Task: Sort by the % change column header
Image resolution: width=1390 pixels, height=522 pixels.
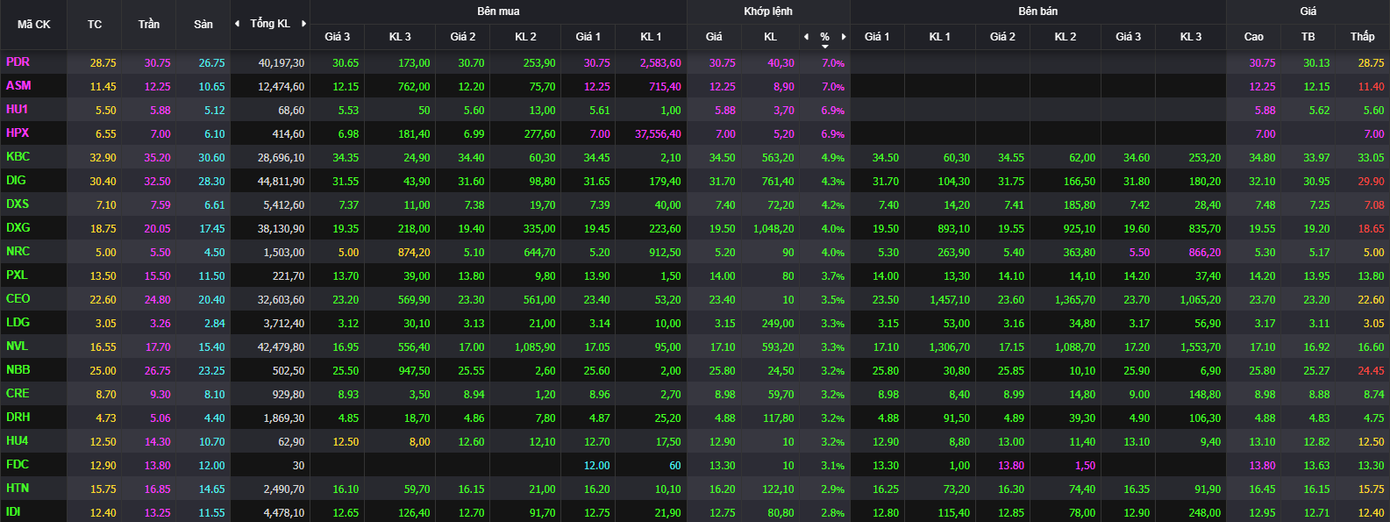Action: (x=824, y=37)
